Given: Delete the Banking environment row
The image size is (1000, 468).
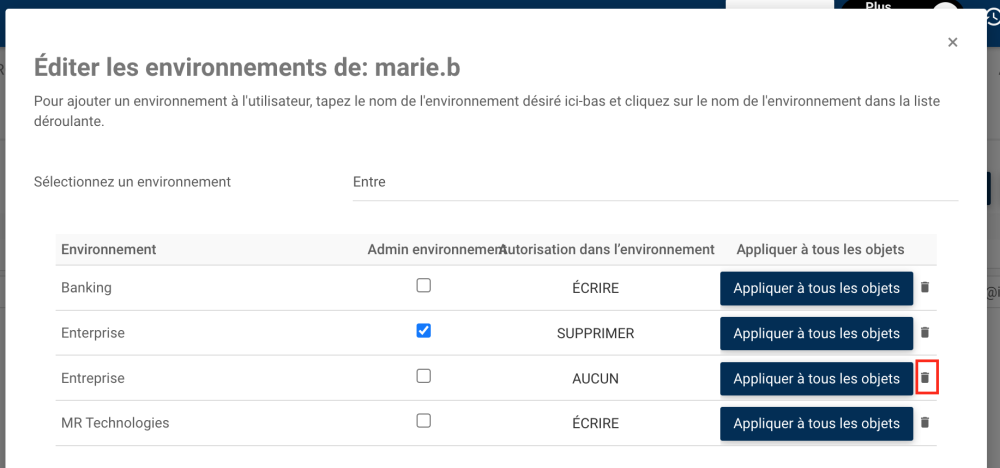Looking at the screenshot, I should [x=925, y=288].
